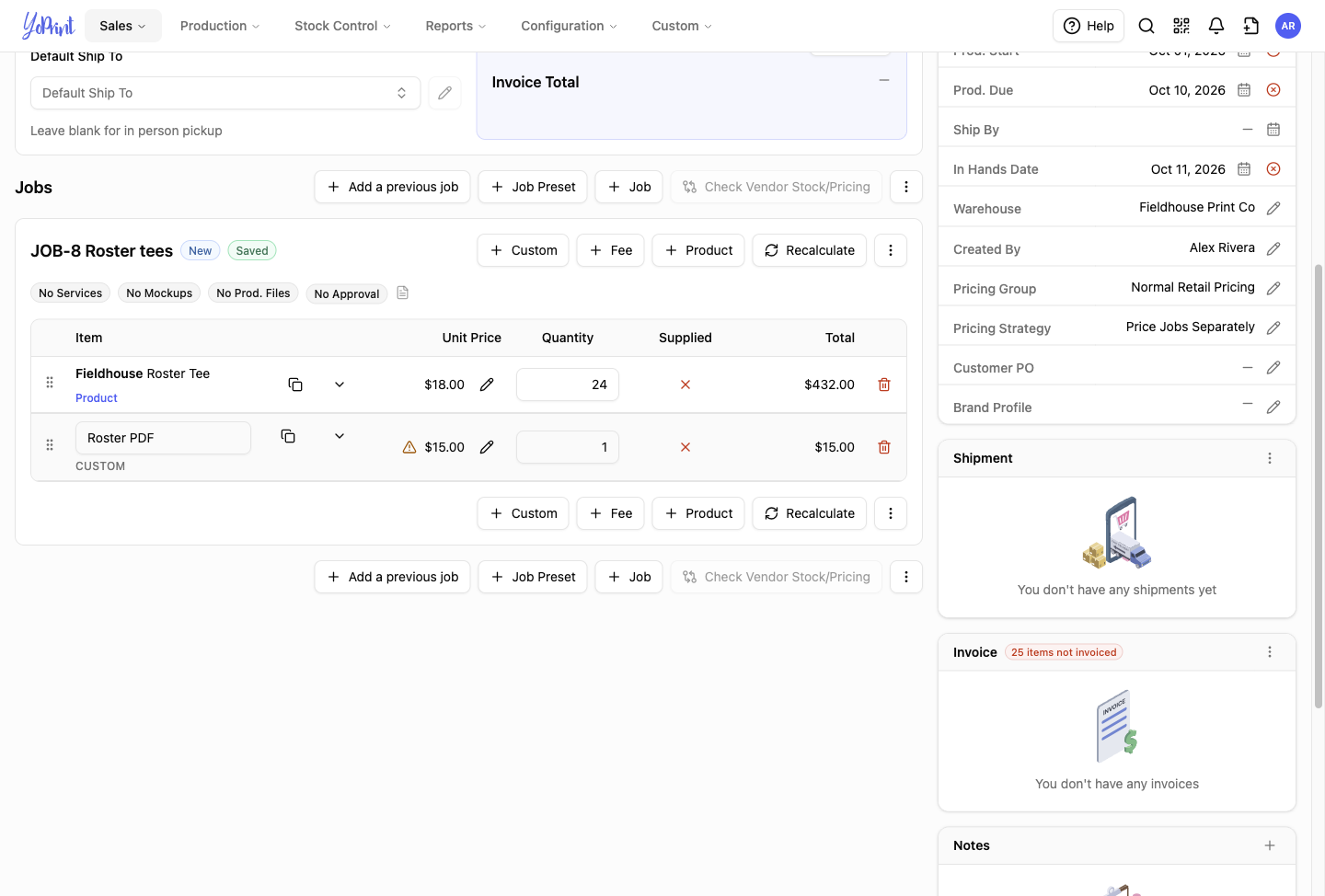Click the Job Preset button beside Jobs

(x=533, y=187)
